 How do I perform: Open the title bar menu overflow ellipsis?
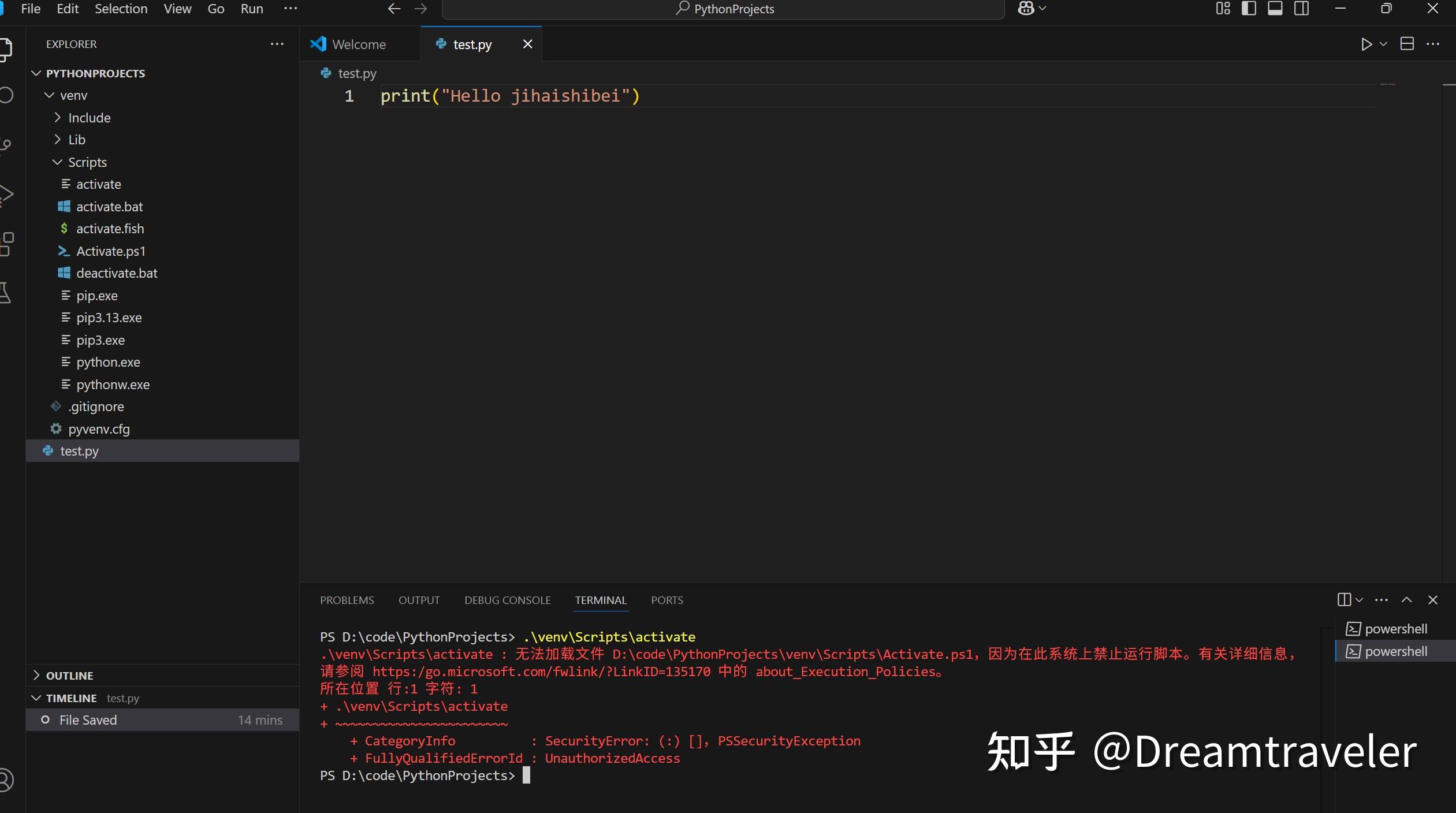coord(291,8)
